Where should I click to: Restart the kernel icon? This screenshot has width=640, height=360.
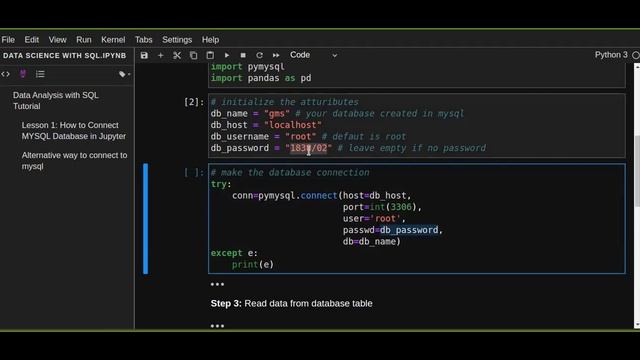(x=259, y=55)
